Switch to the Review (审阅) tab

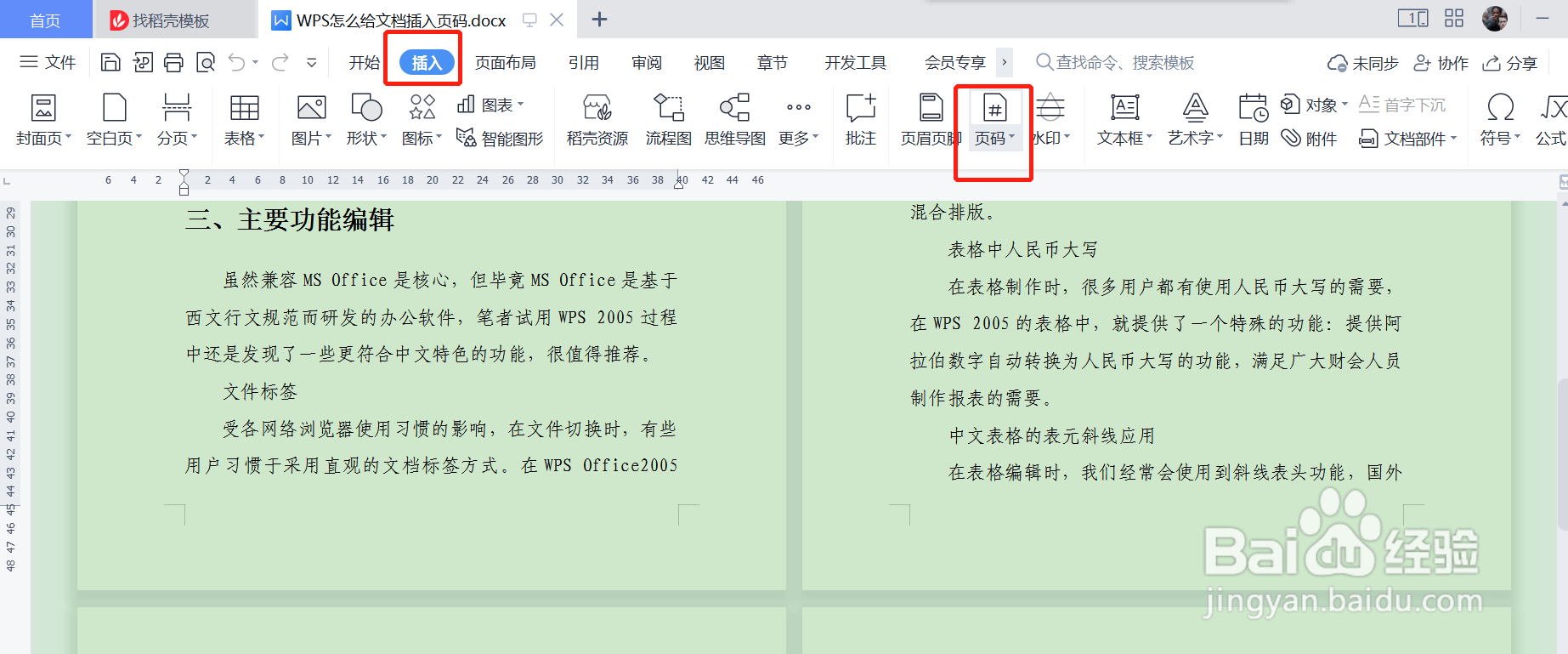[x=647, y=62]
